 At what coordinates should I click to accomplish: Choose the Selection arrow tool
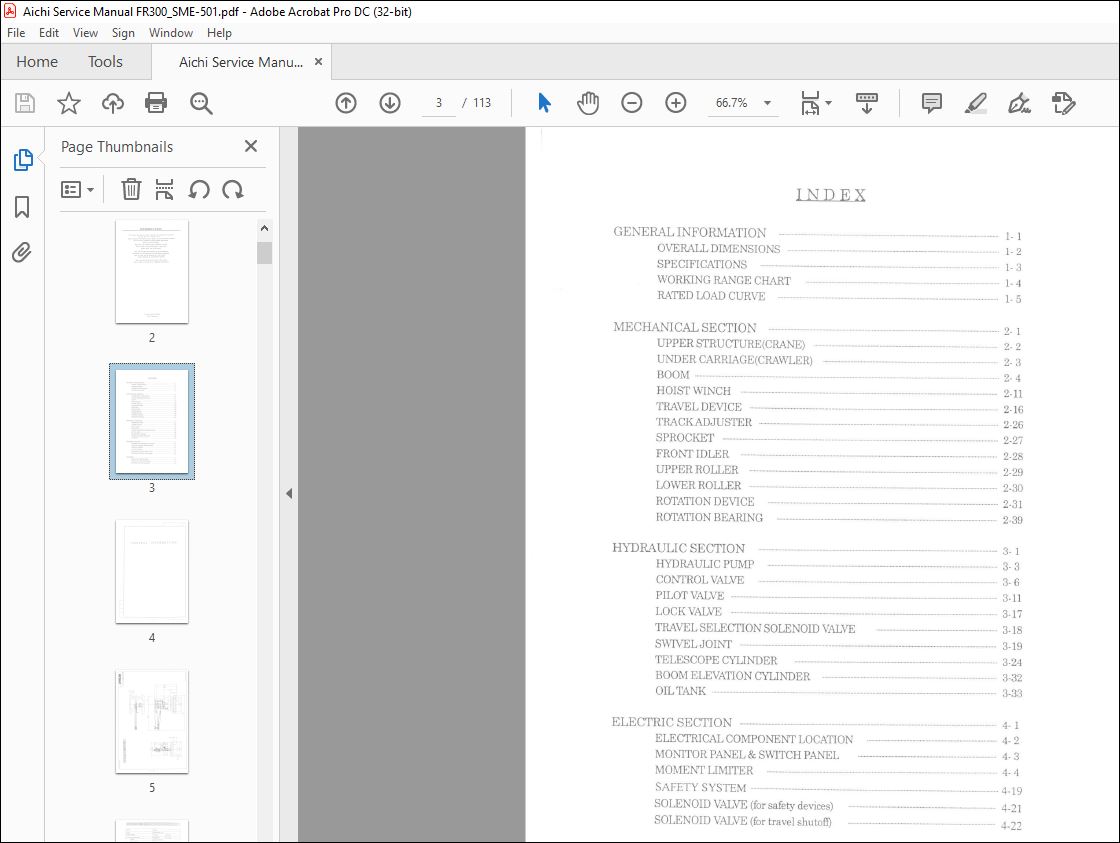click(x=544, y=103)
